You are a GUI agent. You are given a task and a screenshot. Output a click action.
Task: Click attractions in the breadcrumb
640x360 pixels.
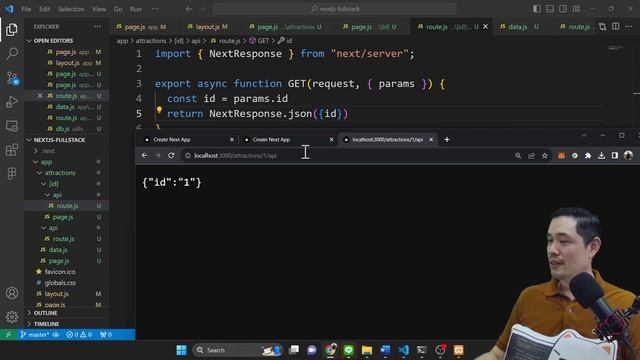(x=151, y=41)
